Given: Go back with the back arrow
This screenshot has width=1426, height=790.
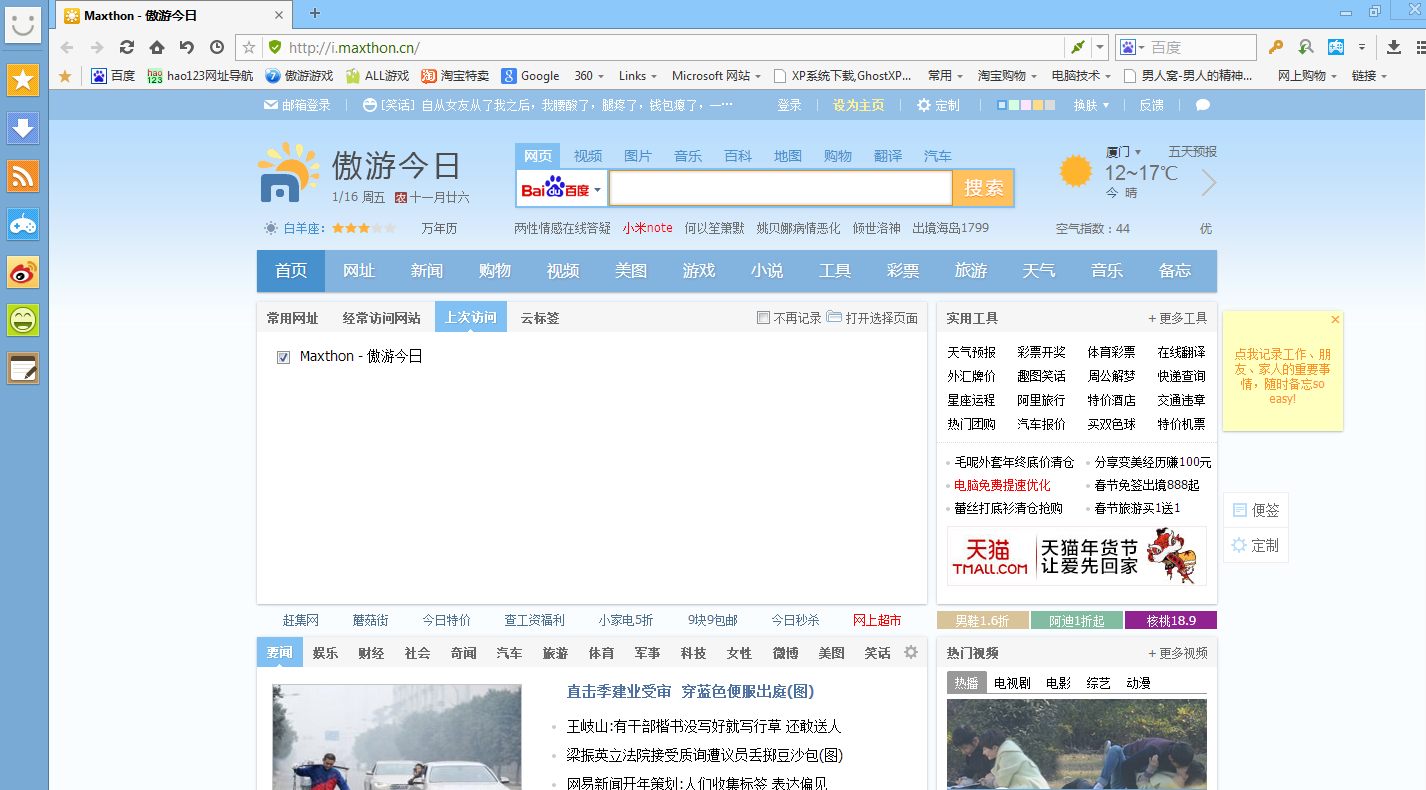Looking at the screenshot, I should 67,47.
